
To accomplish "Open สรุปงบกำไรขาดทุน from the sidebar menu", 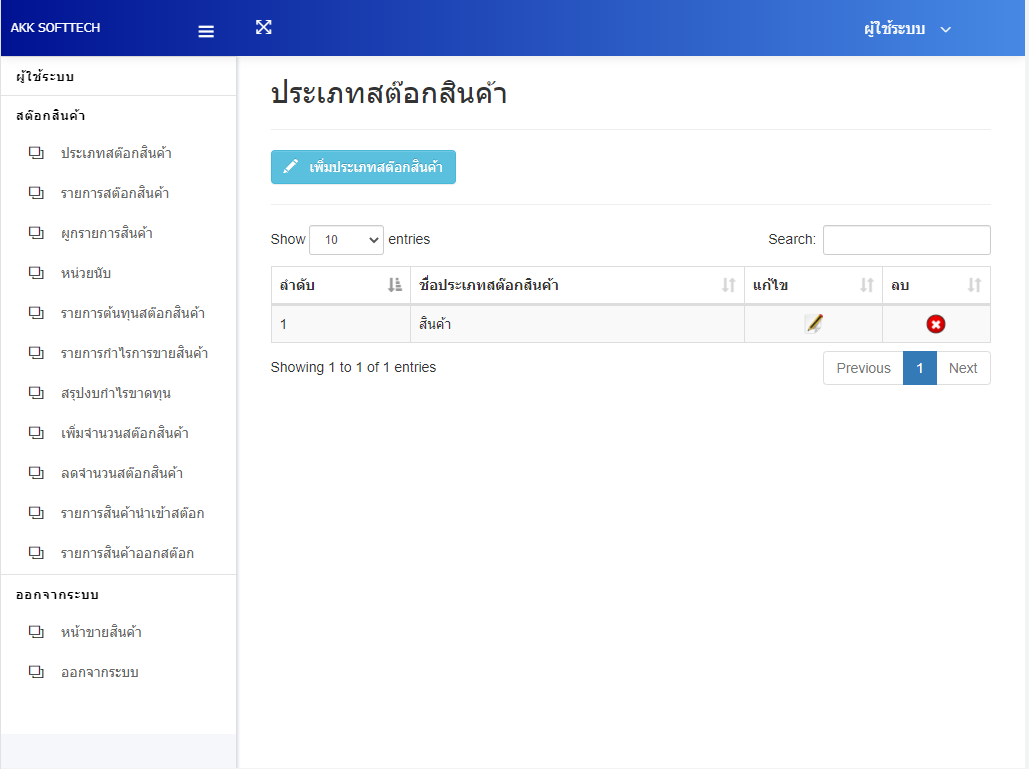I will [x=115, y=393].
